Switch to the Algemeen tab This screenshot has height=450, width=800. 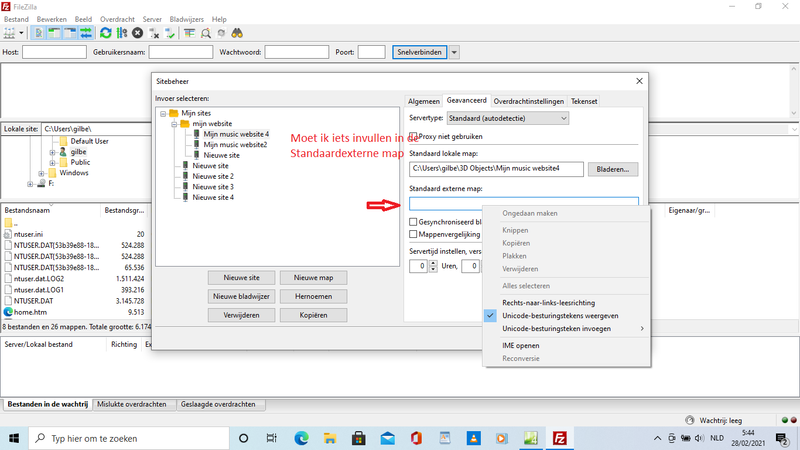(x=423, y=101)
